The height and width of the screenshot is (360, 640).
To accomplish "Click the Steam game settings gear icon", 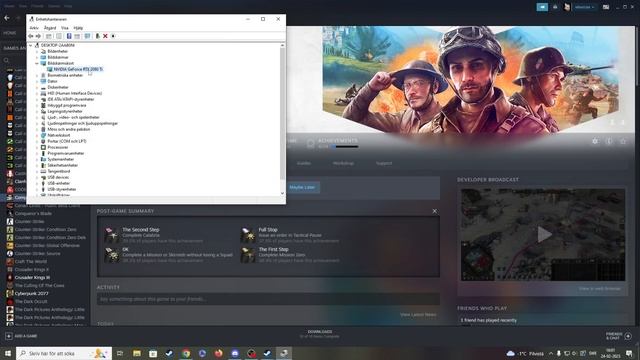I will [x=595, y=141].
